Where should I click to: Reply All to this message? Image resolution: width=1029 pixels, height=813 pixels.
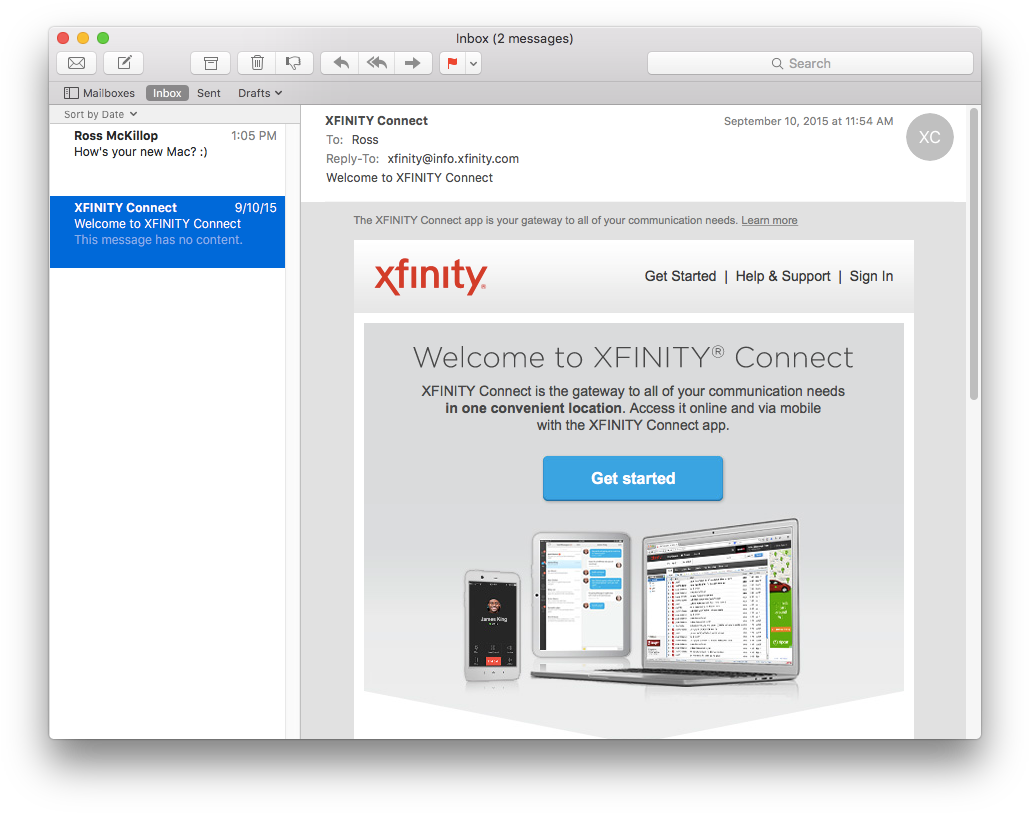click(376, 62)
